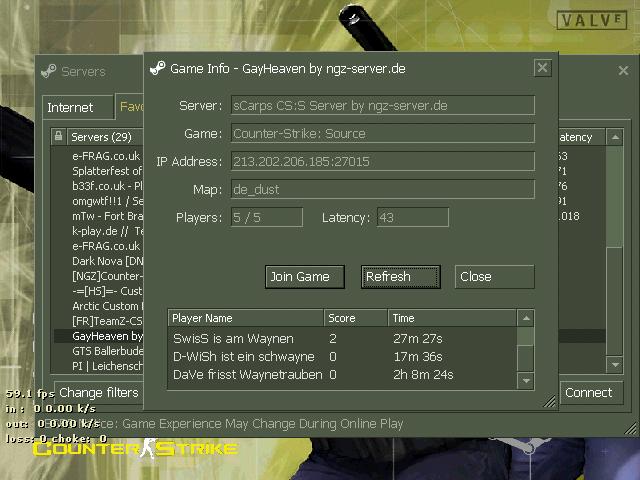The height and width of the screenshot is (480, 640).
Task: Click the server list scrollbar thumb
Action: tap(615, 301)
